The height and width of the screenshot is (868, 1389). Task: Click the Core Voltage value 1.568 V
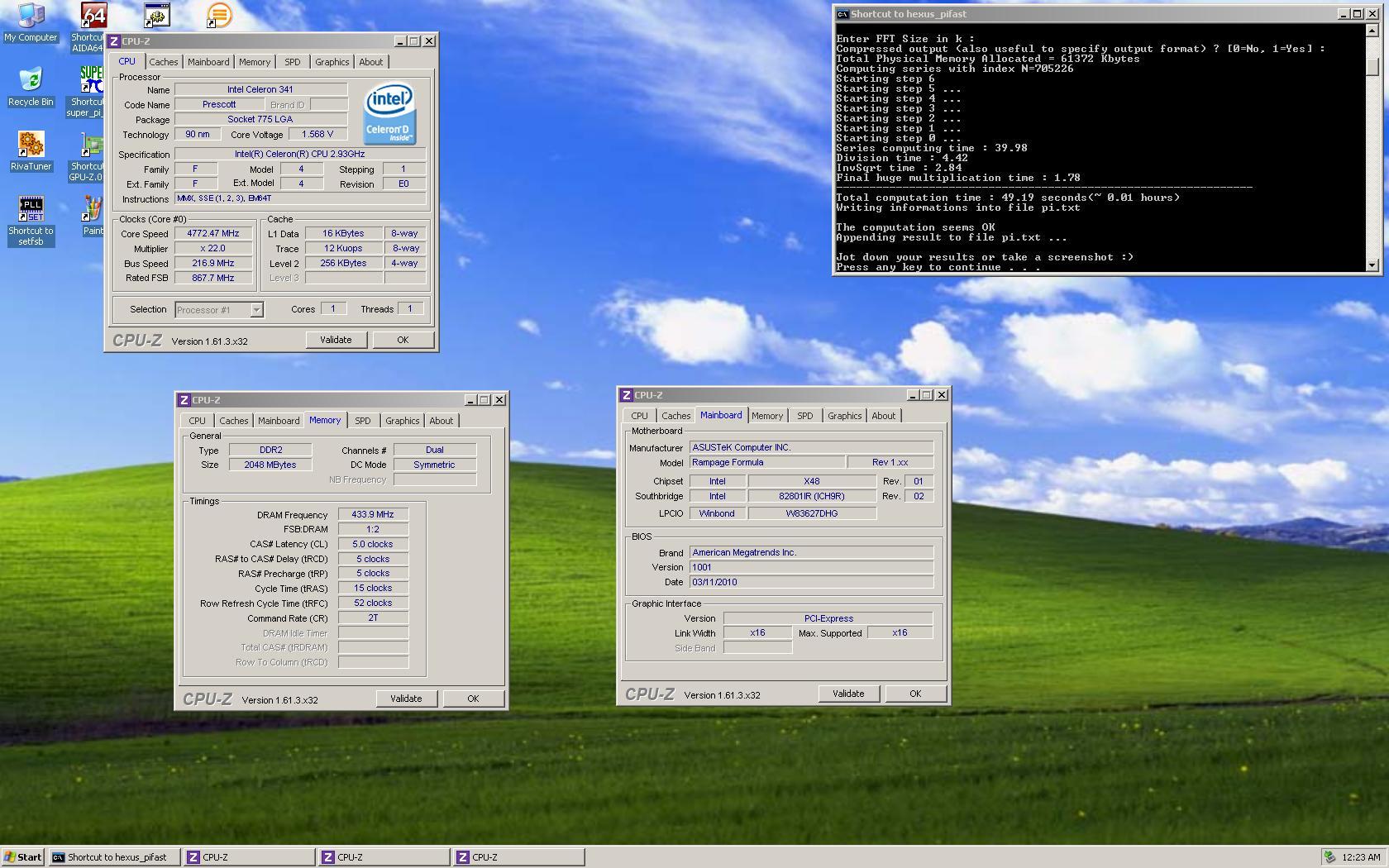pos(317,135)
